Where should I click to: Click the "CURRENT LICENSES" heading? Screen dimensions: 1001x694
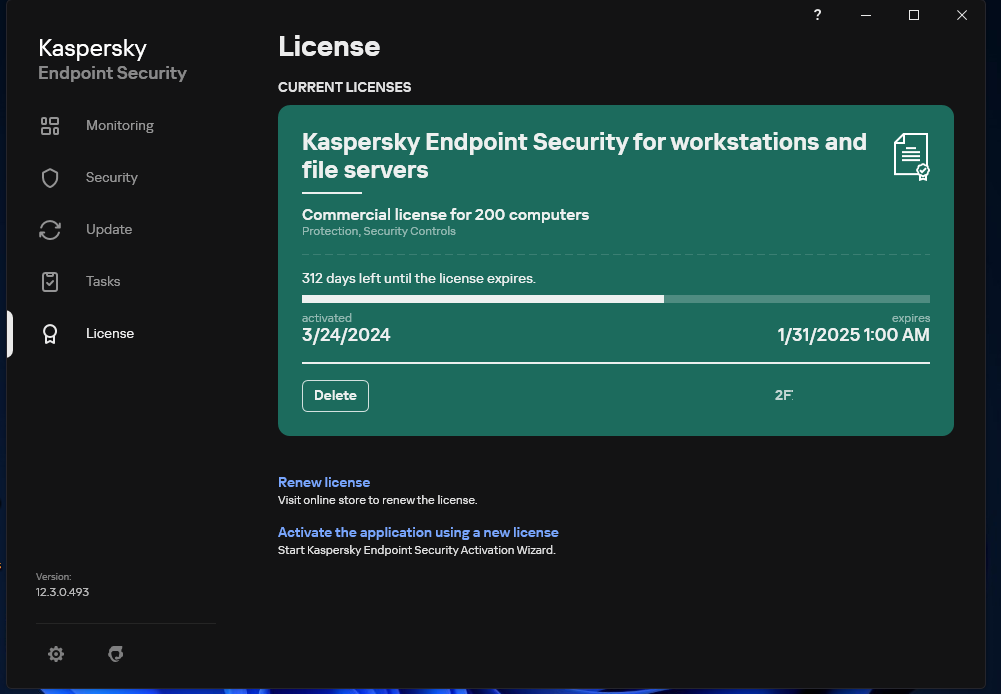[x=345, y=87]
